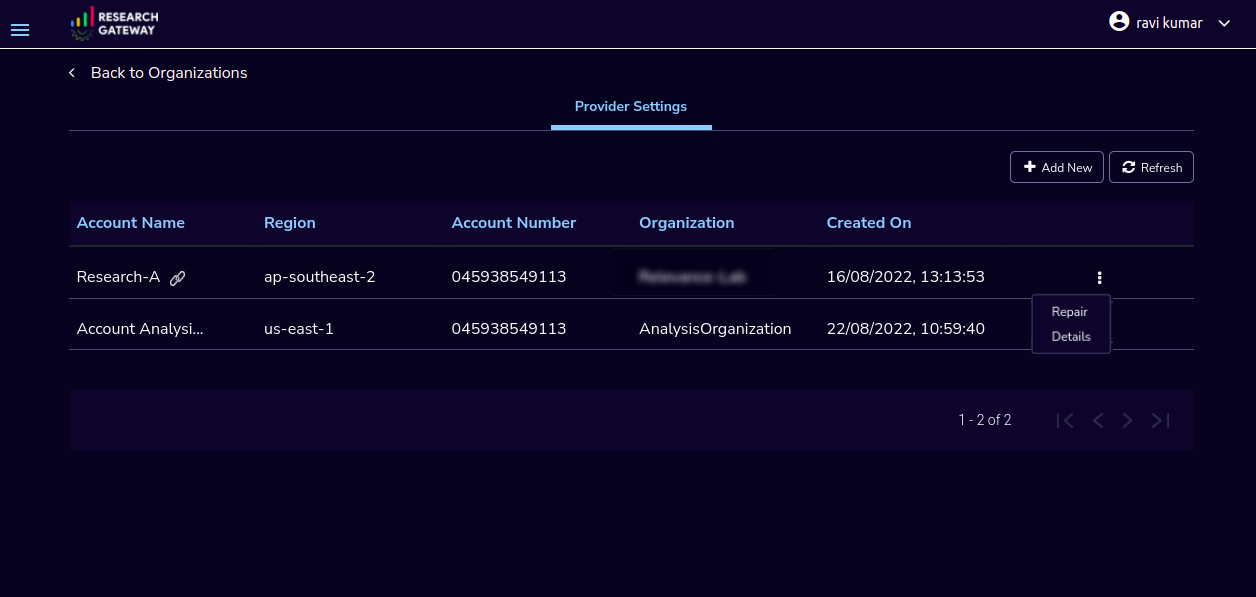Click the 22/08/2022, 10:59:40 date cell

tap(906, 329)
